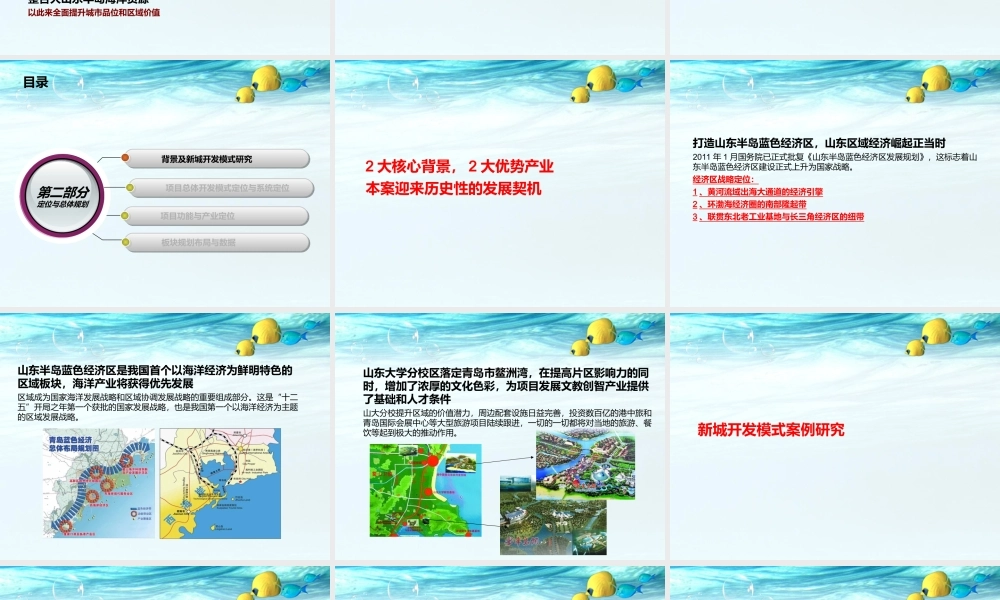Select the slide titled 新城开发模式案例研究

click(x=835, y=436)
